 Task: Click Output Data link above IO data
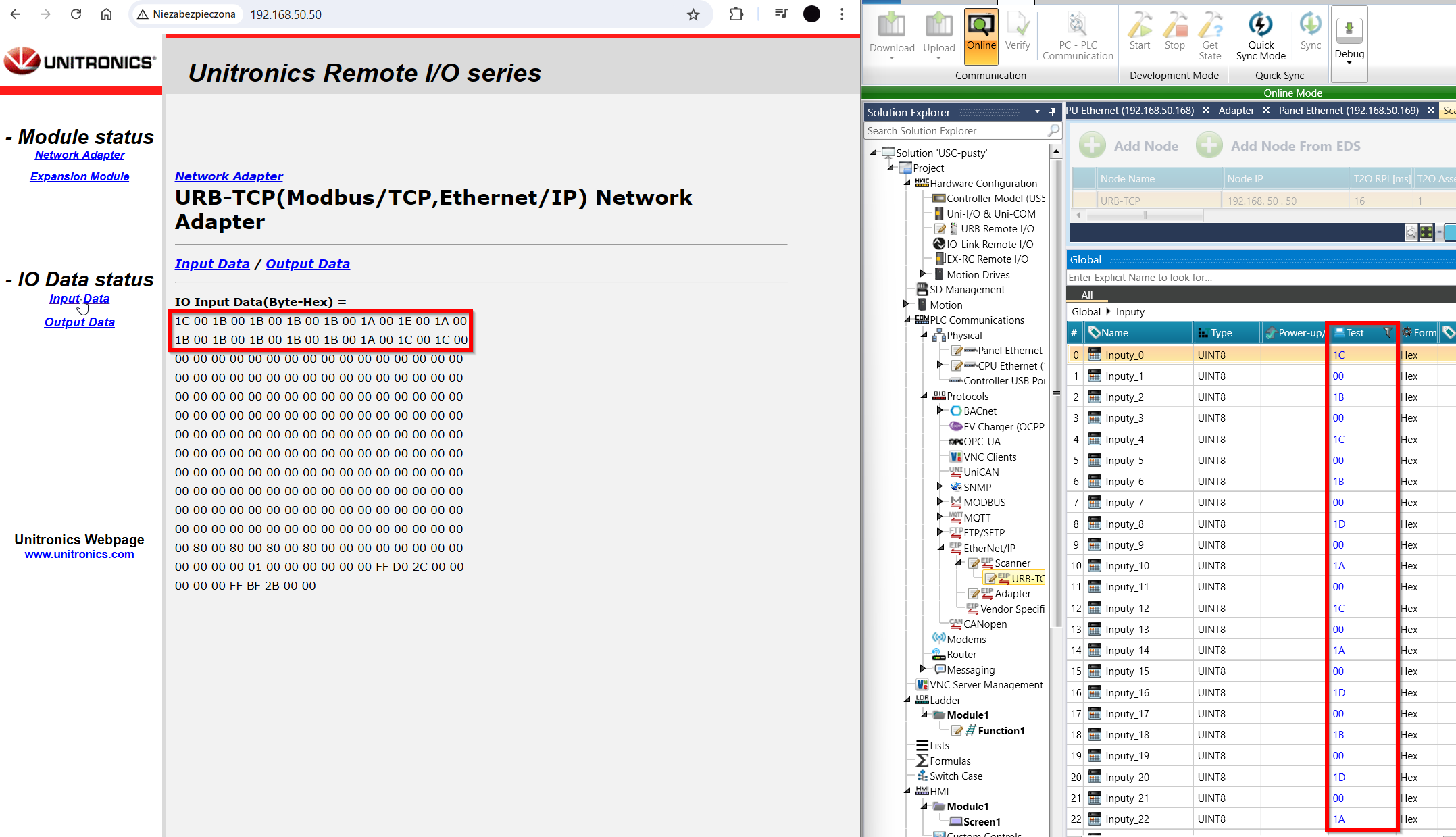tap(307, 263)
